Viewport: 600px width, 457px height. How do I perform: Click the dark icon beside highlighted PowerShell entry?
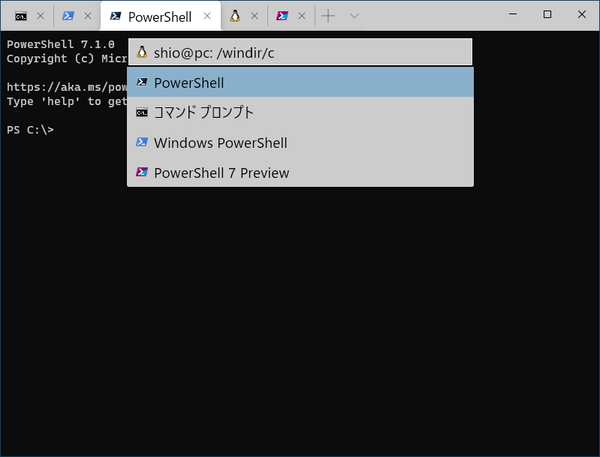142,82
